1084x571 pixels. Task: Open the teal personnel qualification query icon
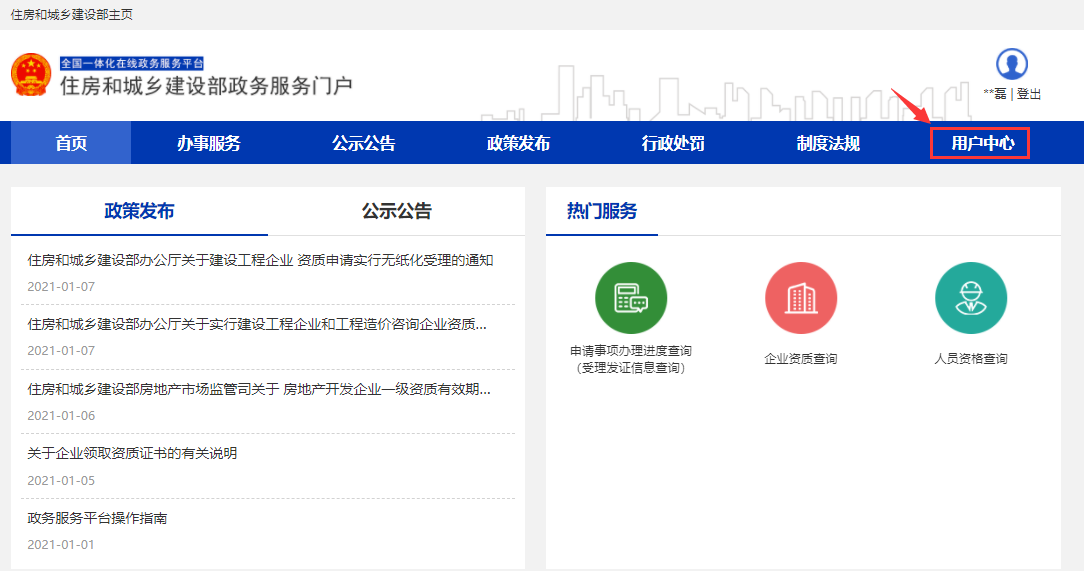click(970, 298)
